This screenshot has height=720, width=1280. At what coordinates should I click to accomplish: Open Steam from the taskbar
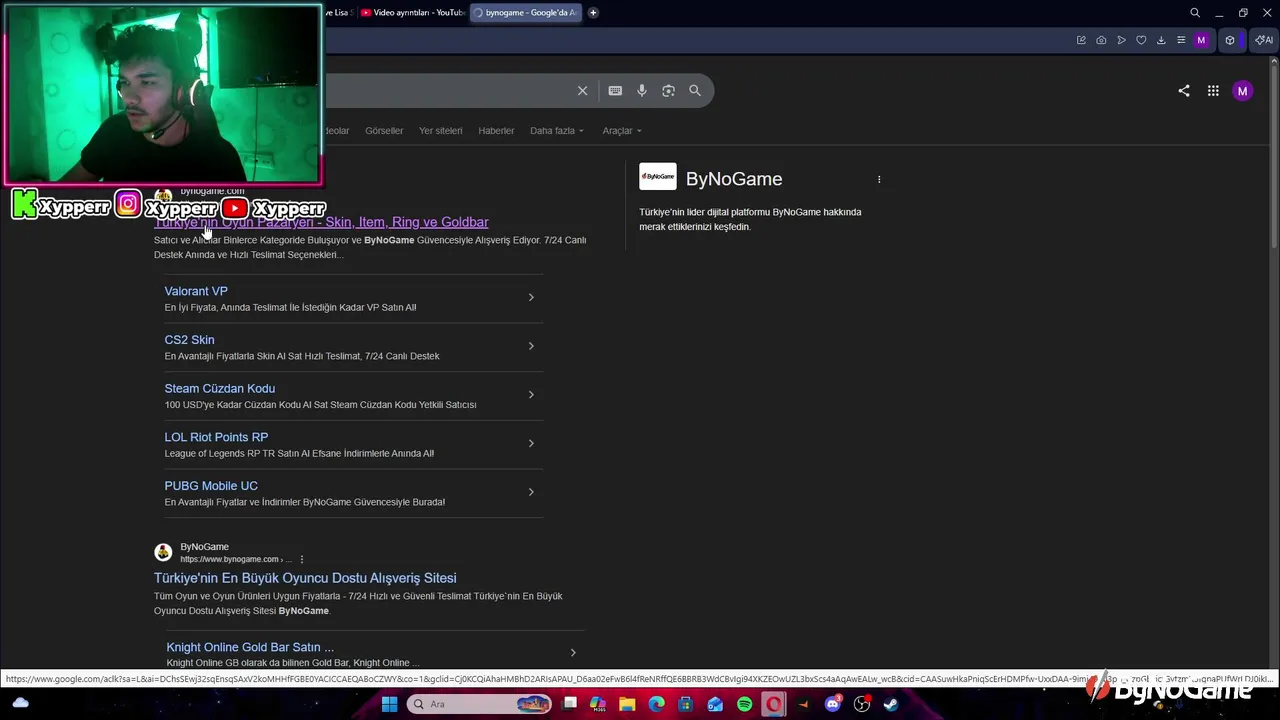pos(891,704)
